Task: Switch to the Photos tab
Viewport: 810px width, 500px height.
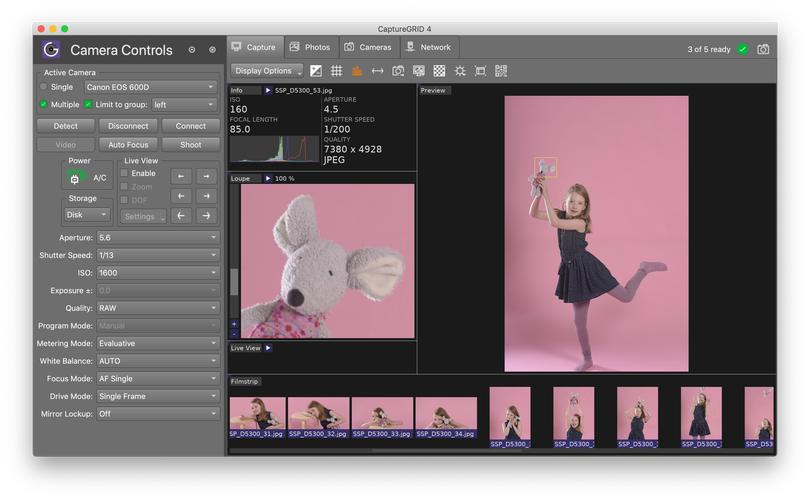Action: [309, 47]
